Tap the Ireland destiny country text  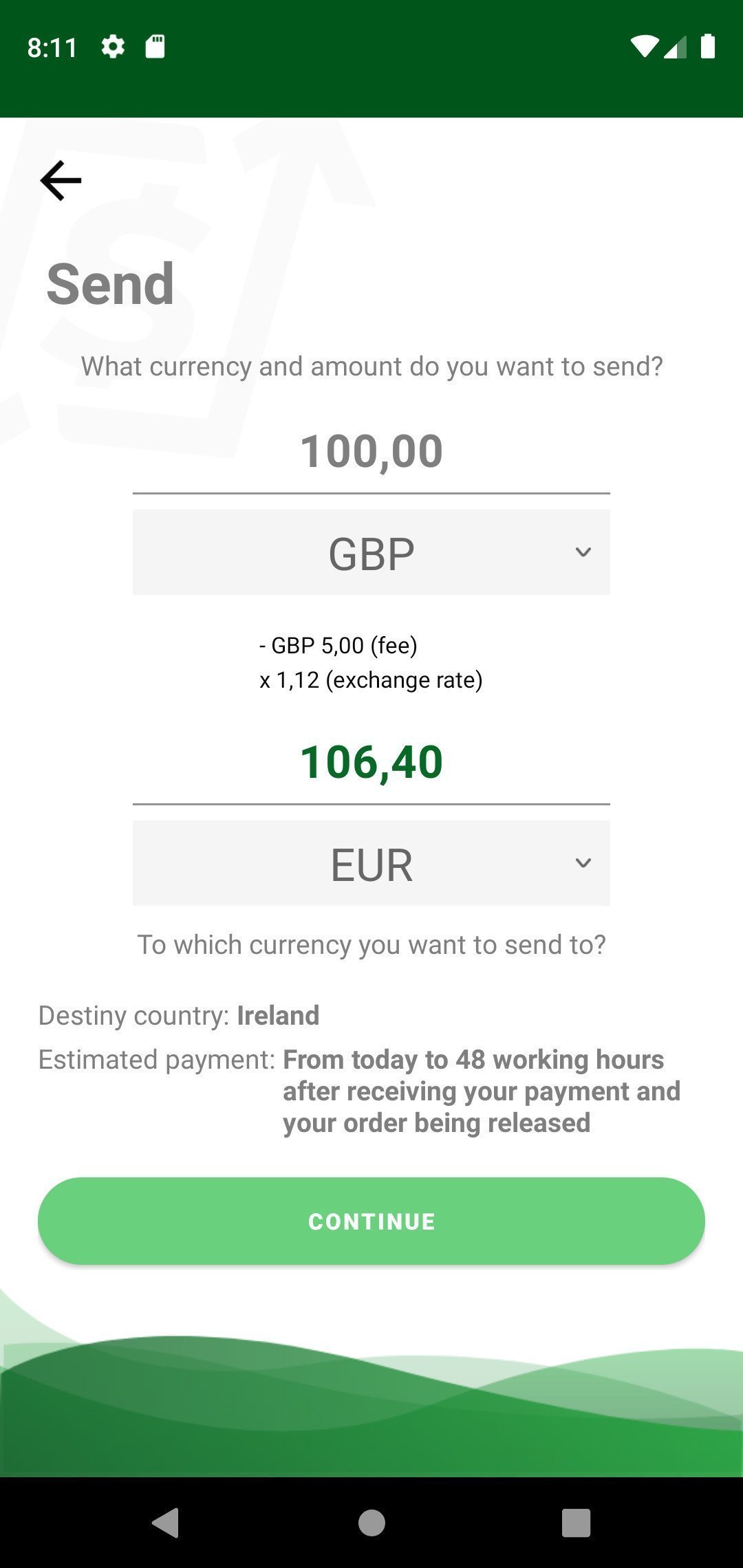point(278,1016)
